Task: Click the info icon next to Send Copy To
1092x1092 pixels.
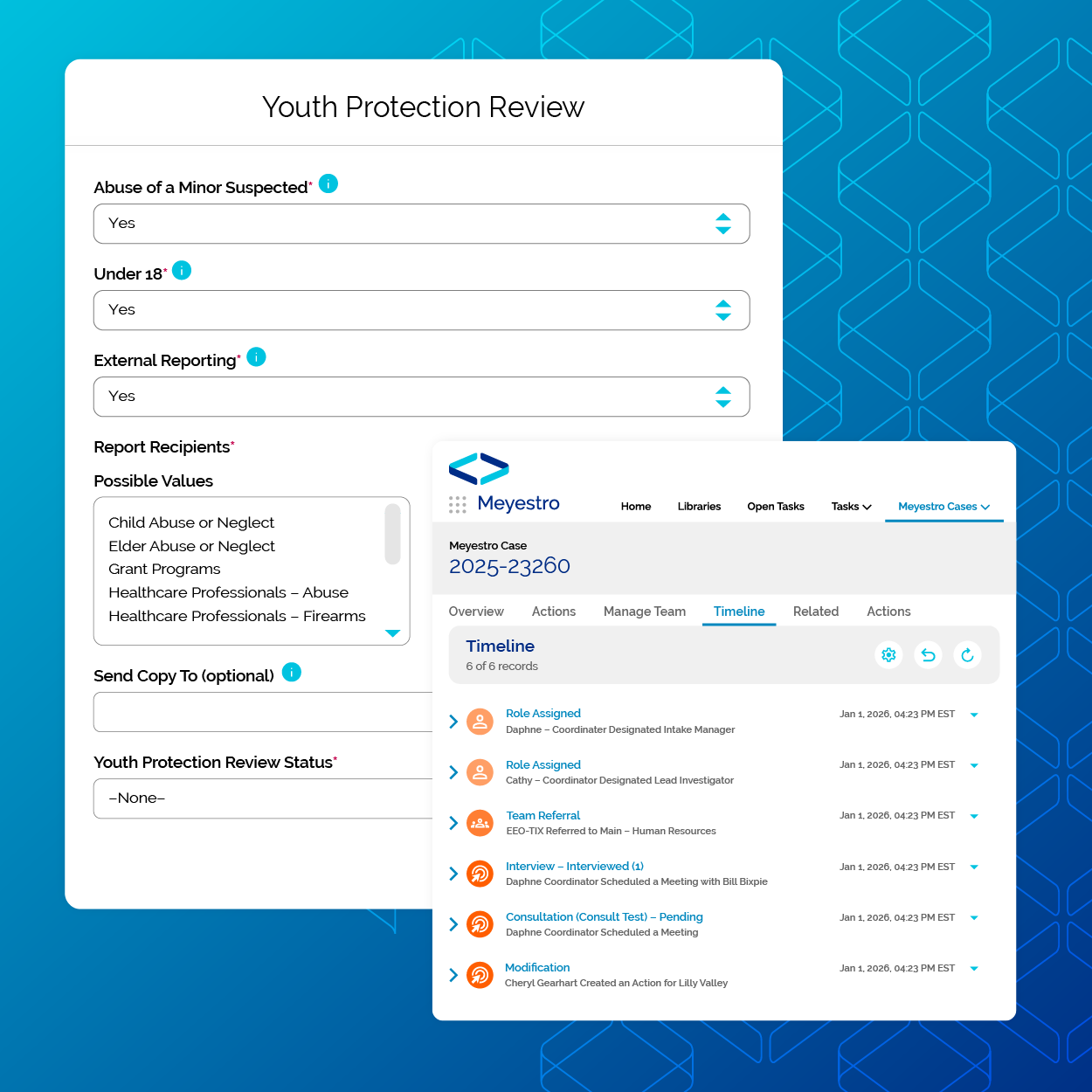Action: [x=292, y=672]
